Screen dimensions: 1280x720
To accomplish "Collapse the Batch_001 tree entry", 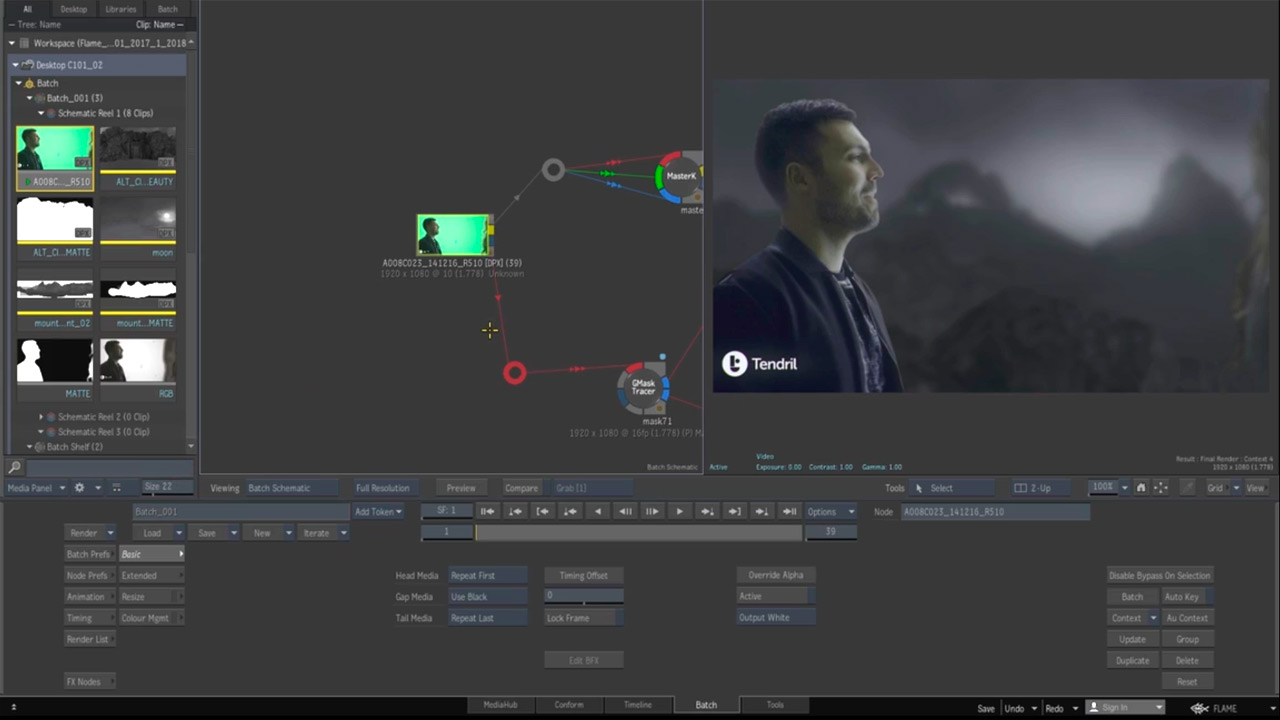I will point(29,97).
